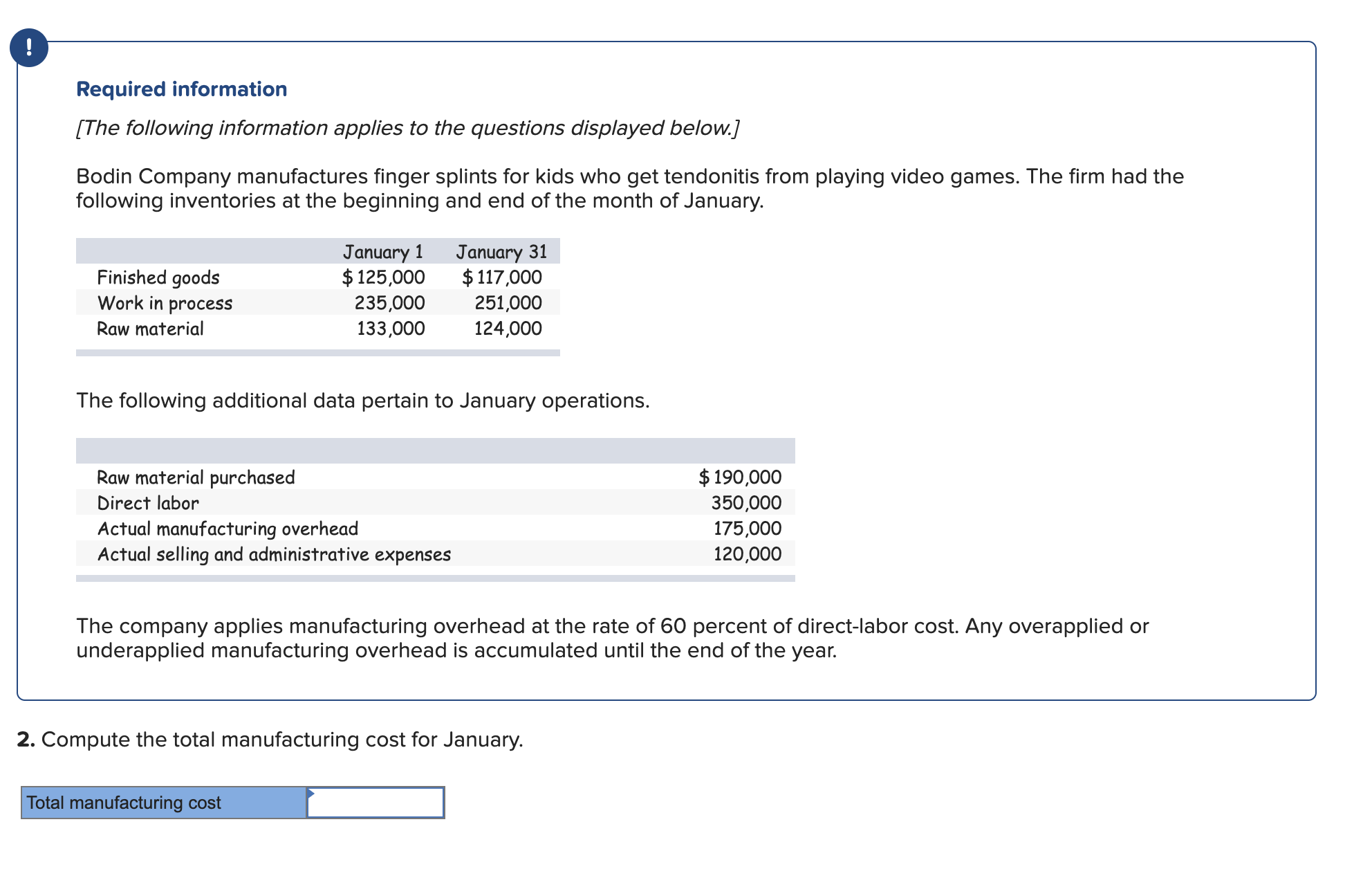This screenshot has width=1372, height=869.
Task: Click the 124,000 raw material ending value
Action: tap(508, 329)
